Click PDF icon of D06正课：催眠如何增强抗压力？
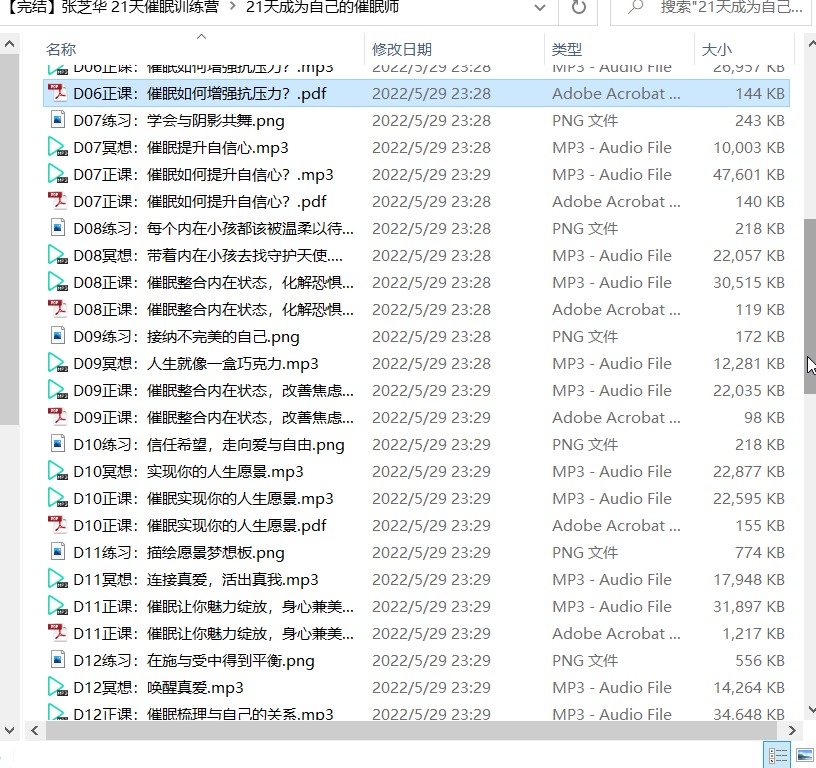Viewport: 816px width, 768px height. [x=58, y=93]
